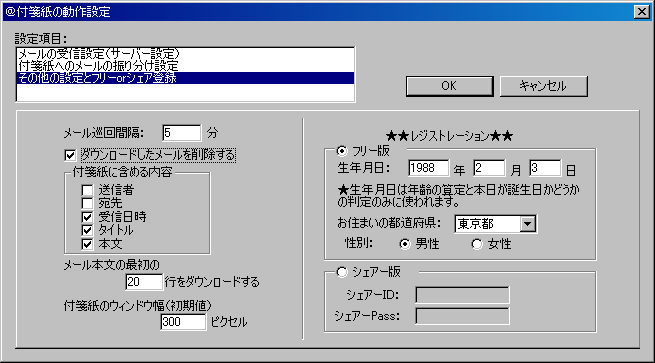Click the OK button

(x=449, y=86)
